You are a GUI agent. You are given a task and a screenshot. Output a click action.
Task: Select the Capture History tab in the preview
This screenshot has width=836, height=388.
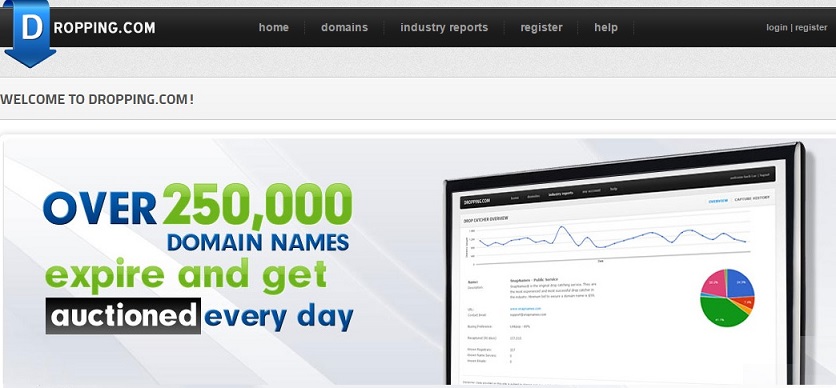(x=752, y=198)
